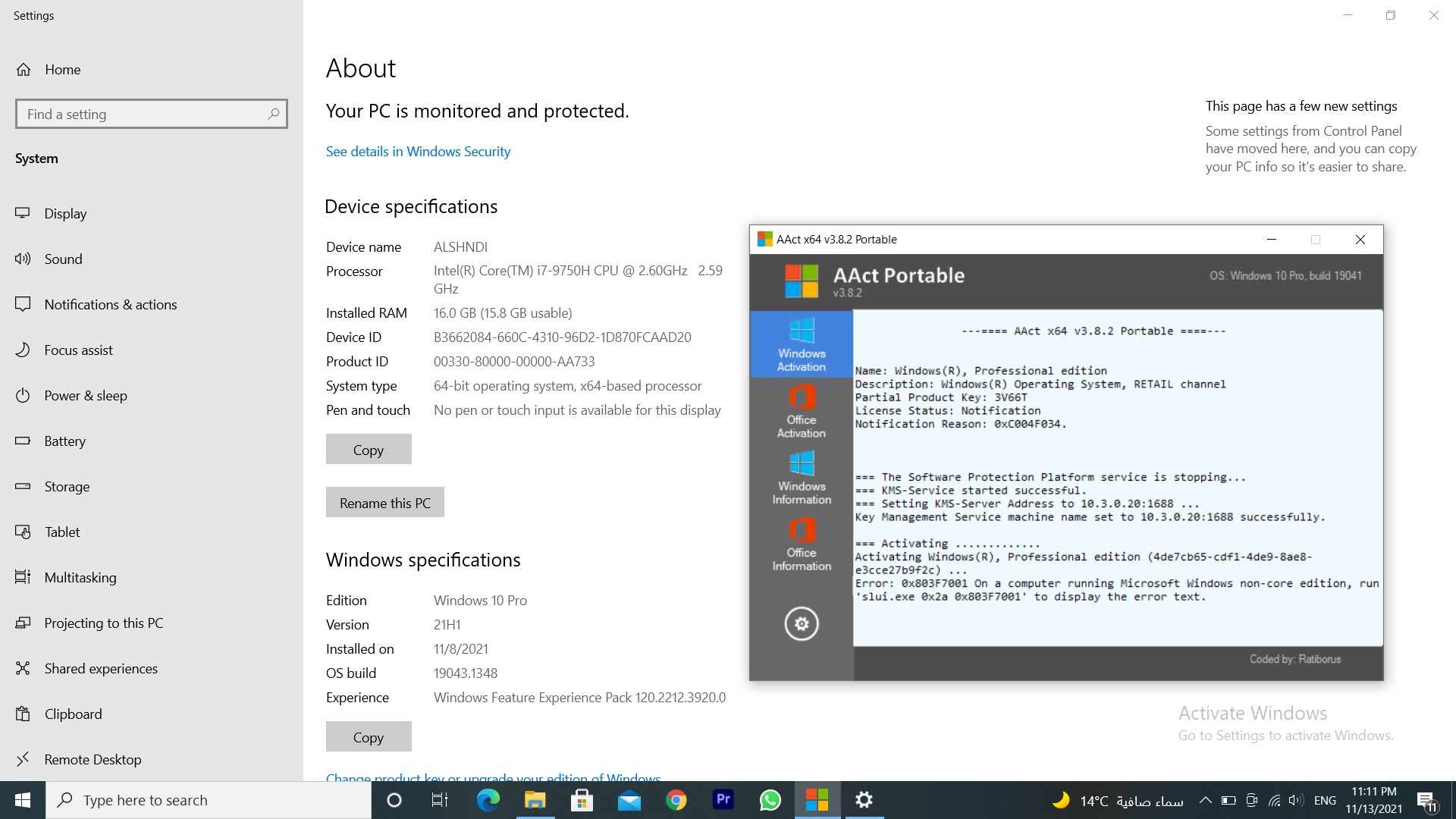The width and height of the screenshot is (1456, 819).
Task: Open Change product key link
Action: pos(493,777)
